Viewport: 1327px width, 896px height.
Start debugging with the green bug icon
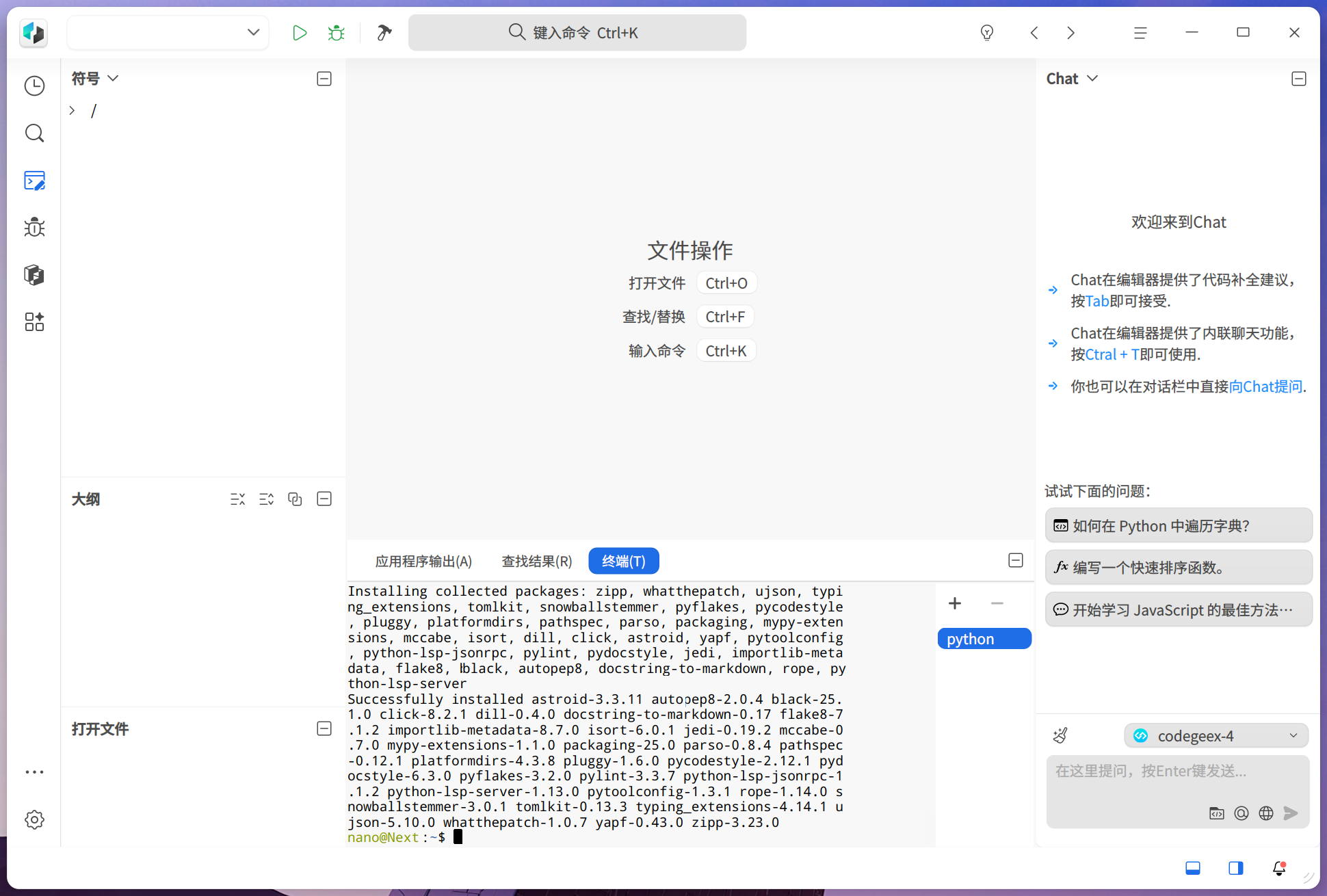click(x=336, y=33)
